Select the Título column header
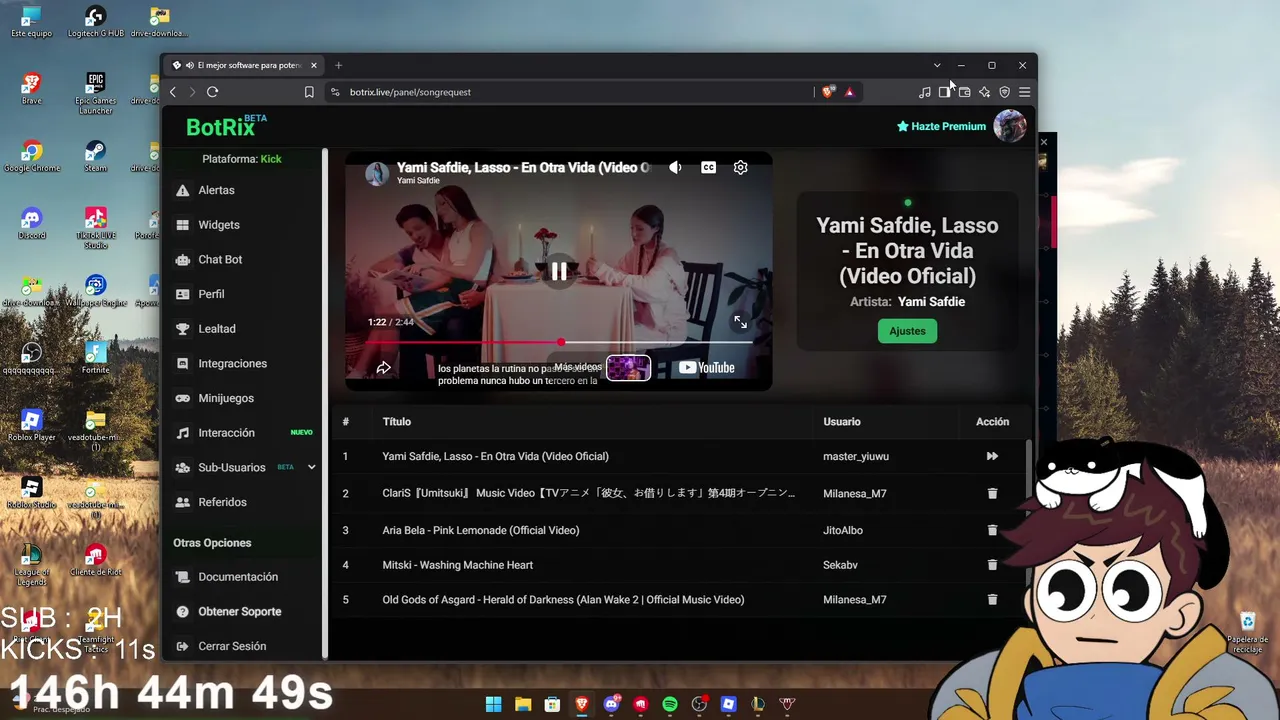Image resolution: width=1280 pixels, height=720 pixels. click(397, 422)
